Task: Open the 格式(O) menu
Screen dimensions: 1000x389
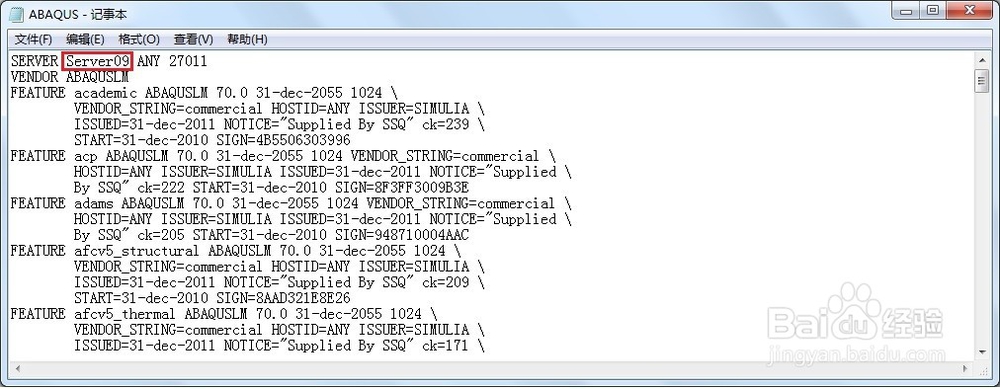Action: 139,40
